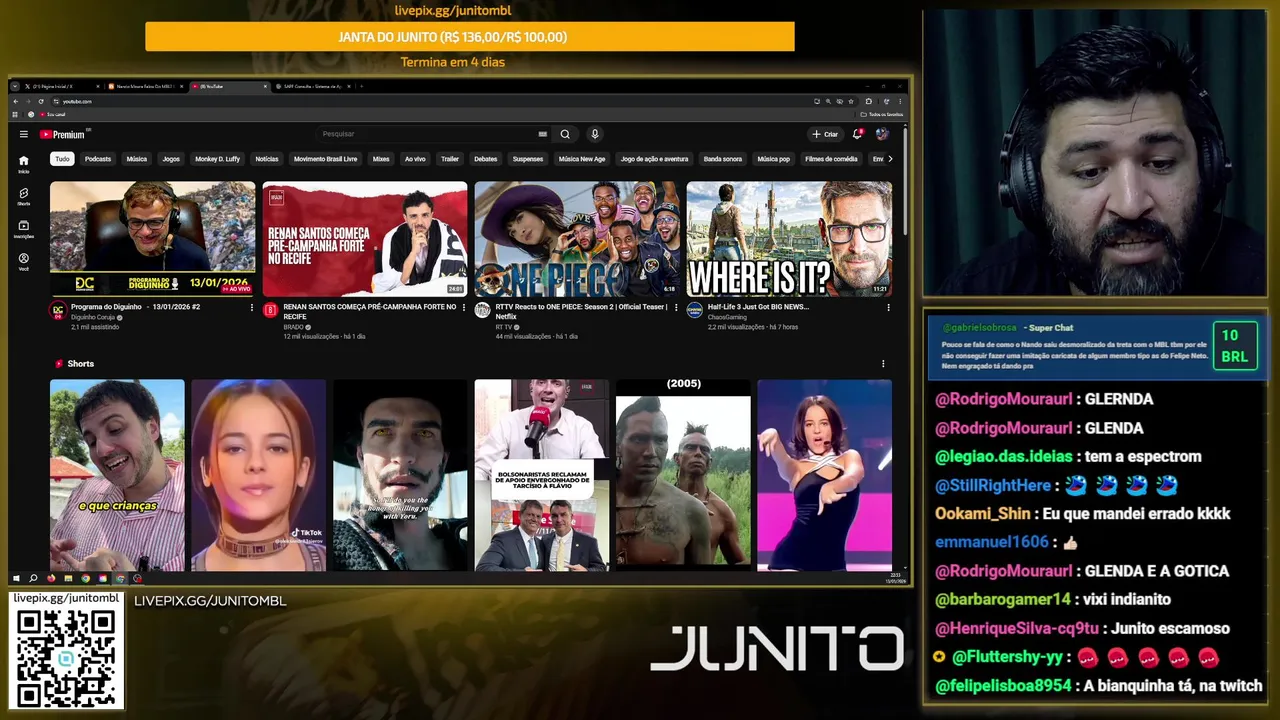Open the Windows Start button
Screen dimensions: 1280x720
(x=16, y=578)
